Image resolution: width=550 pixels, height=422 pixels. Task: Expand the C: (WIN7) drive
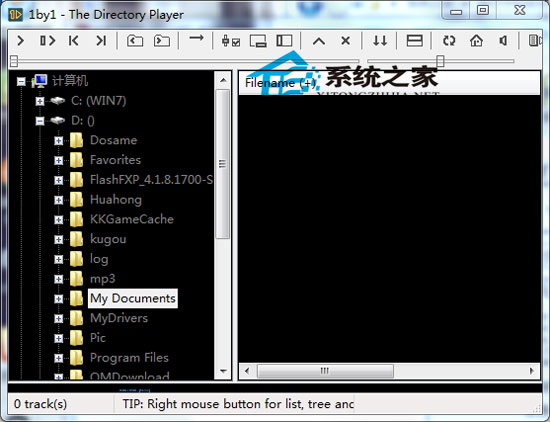coord(40,101)
